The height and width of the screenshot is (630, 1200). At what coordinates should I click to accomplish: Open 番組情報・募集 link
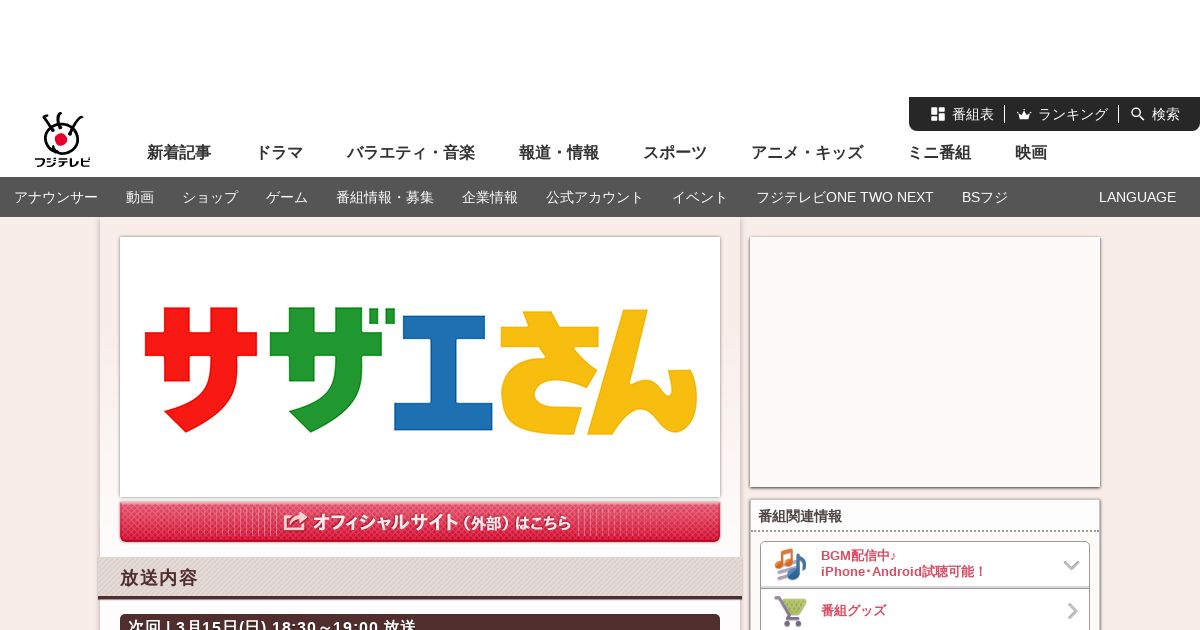pyautogui.click(x=385, y=197)
